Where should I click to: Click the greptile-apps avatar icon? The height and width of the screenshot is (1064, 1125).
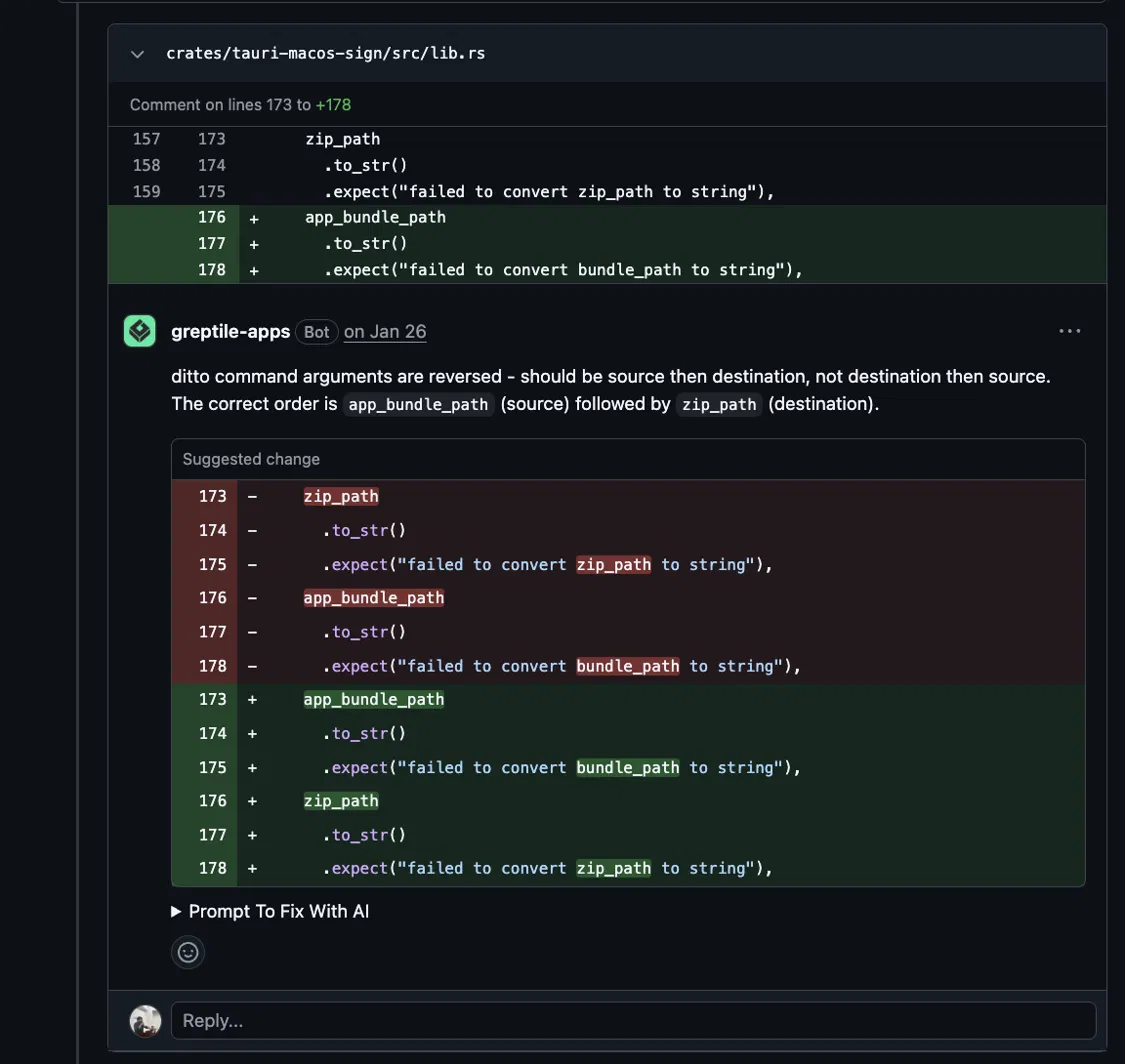139,331
